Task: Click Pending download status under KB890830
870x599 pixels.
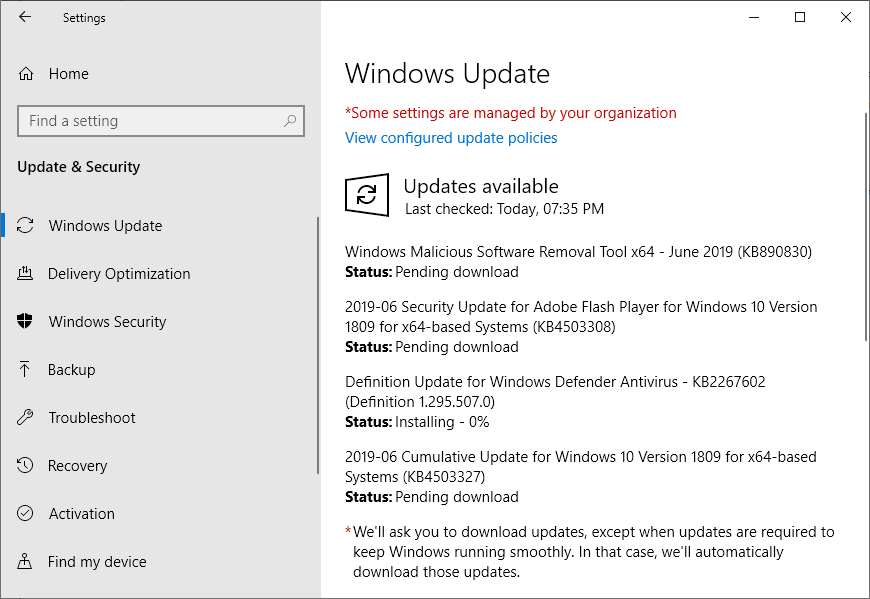Action: 457,272
